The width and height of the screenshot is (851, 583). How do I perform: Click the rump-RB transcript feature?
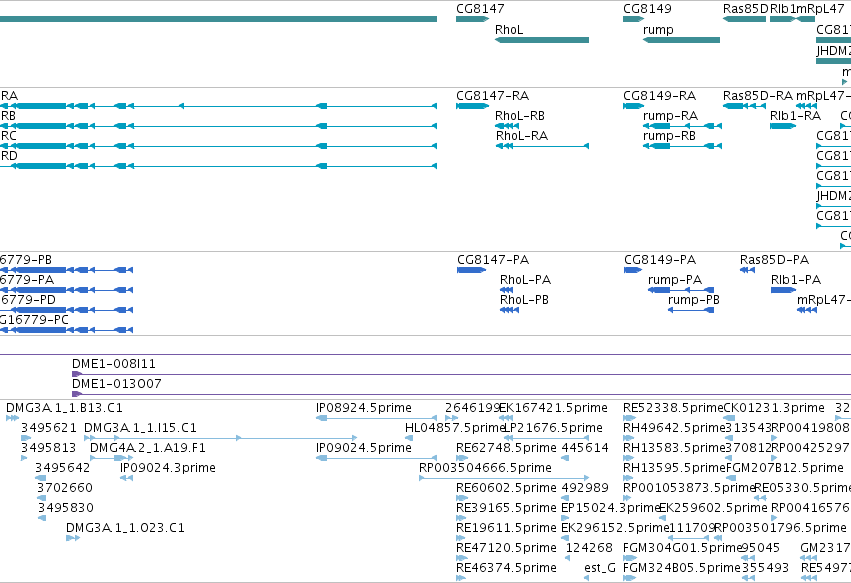pos(682,146)
